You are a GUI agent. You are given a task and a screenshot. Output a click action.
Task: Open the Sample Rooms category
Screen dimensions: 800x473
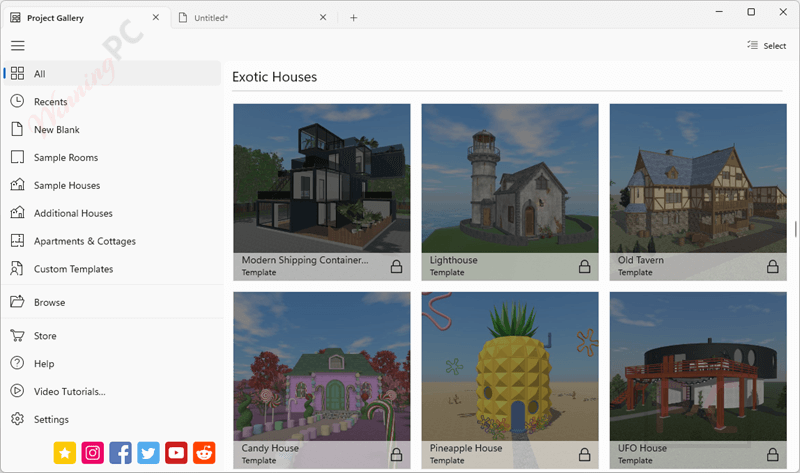coord(66,158)
